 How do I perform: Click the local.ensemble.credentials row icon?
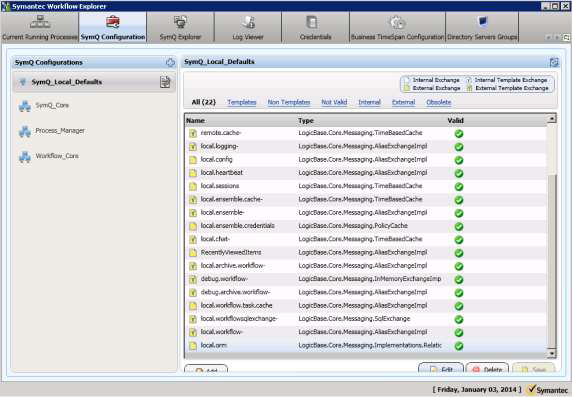pyautogui.click(x=193, y=226)
